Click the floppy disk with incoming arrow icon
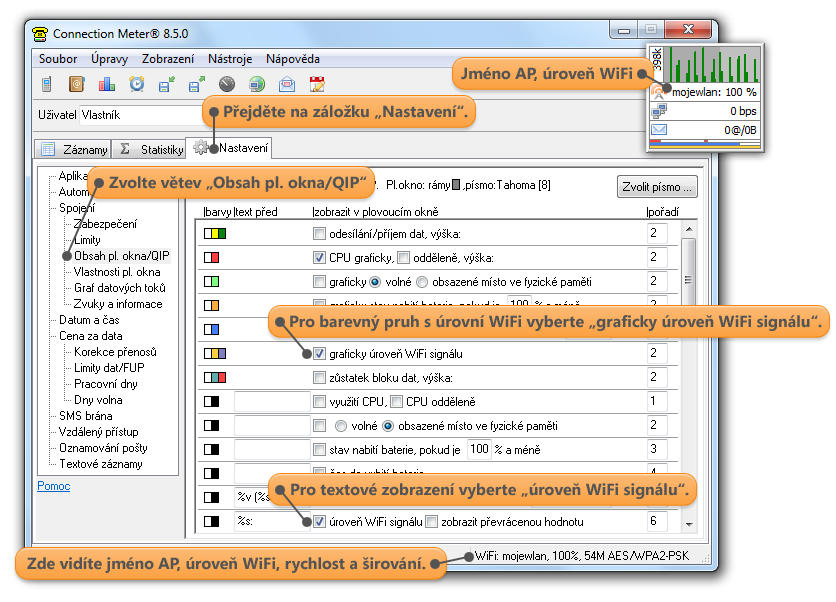This screenshot has height=602, width=836. tap(167, 84)
